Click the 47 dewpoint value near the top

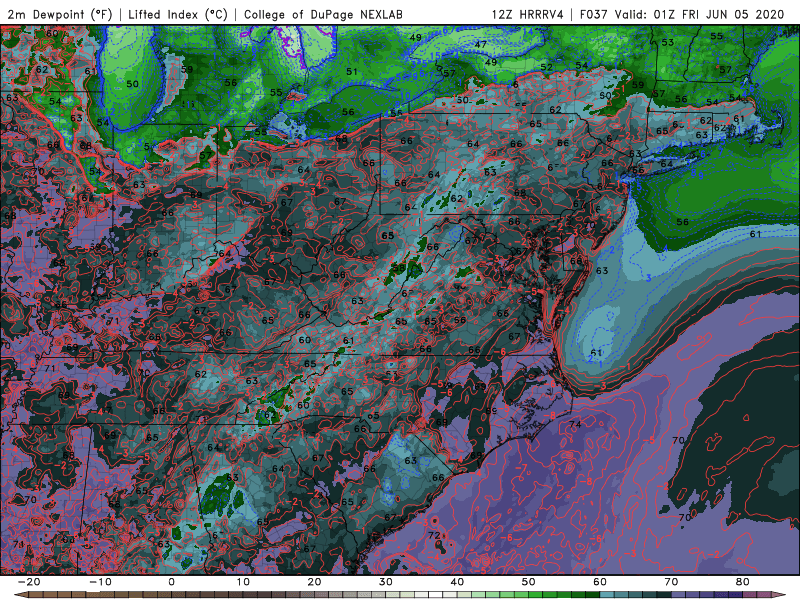pos(481,44)
